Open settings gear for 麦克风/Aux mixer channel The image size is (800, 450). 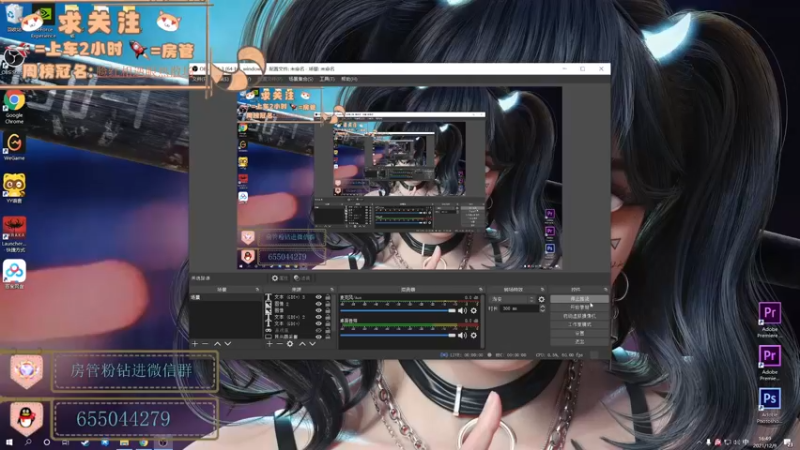coord(473,310)
